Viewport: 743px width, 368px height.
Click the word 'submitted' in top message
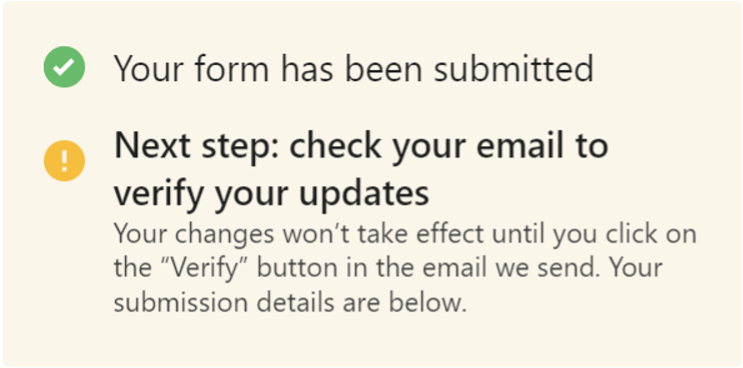coord(514,68)
